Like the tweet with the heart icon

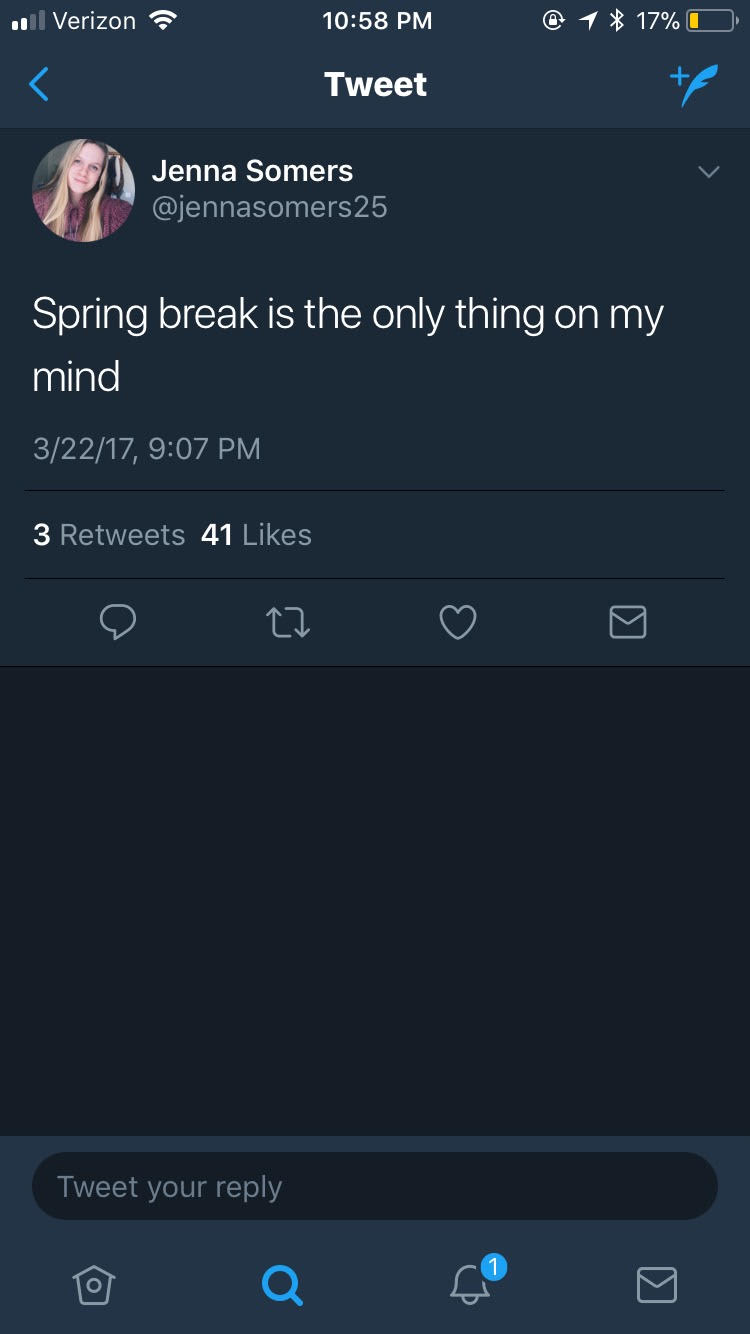(x=458, y=622)
